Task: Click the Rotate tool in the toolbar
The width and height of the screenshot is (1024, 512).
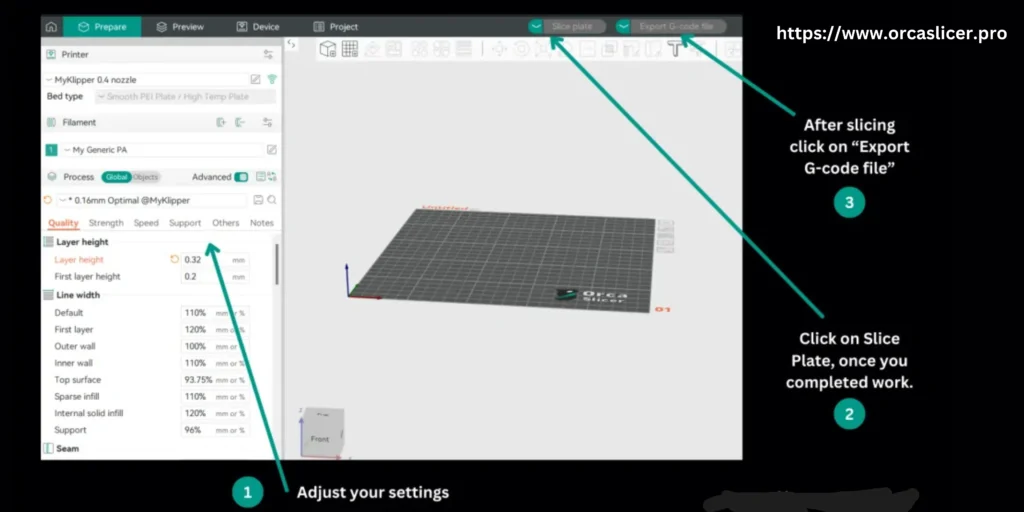Action: 521,49
